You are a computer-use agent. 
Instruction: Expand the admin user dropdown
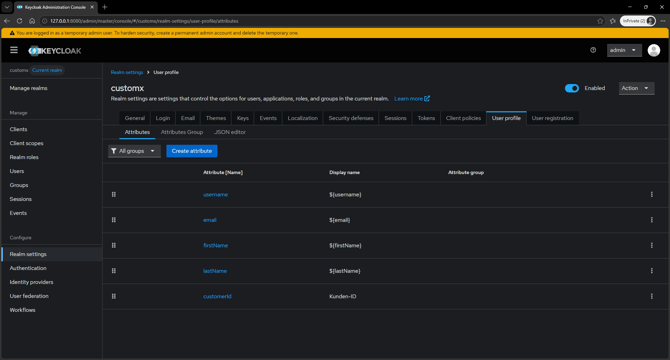point(624,50)
